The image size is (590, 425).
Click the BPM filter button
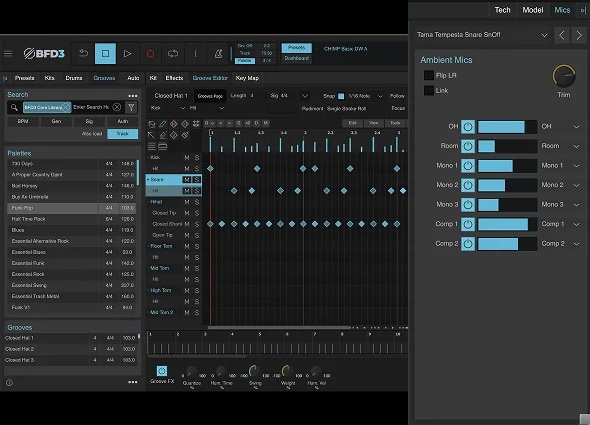pyautogui.click(x=23, y=122)
